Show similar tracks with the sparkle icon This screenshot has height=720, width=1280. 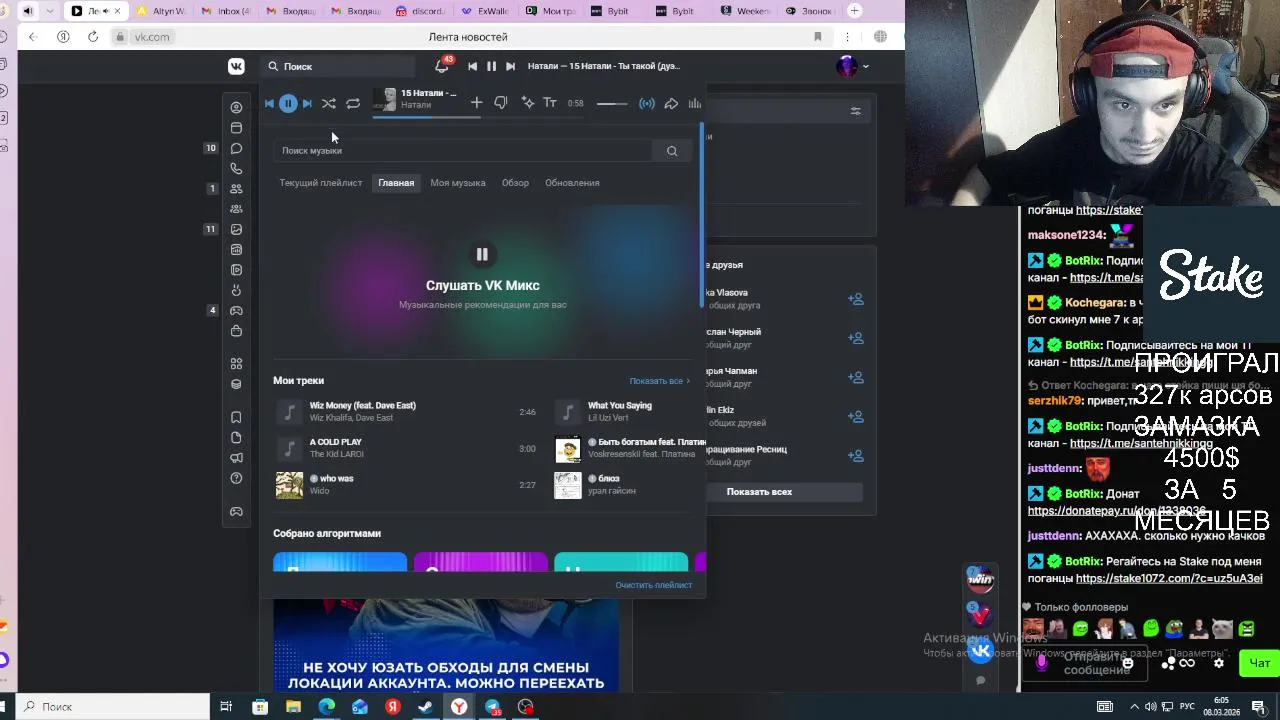pyautogui.click(x=527, y=103)
